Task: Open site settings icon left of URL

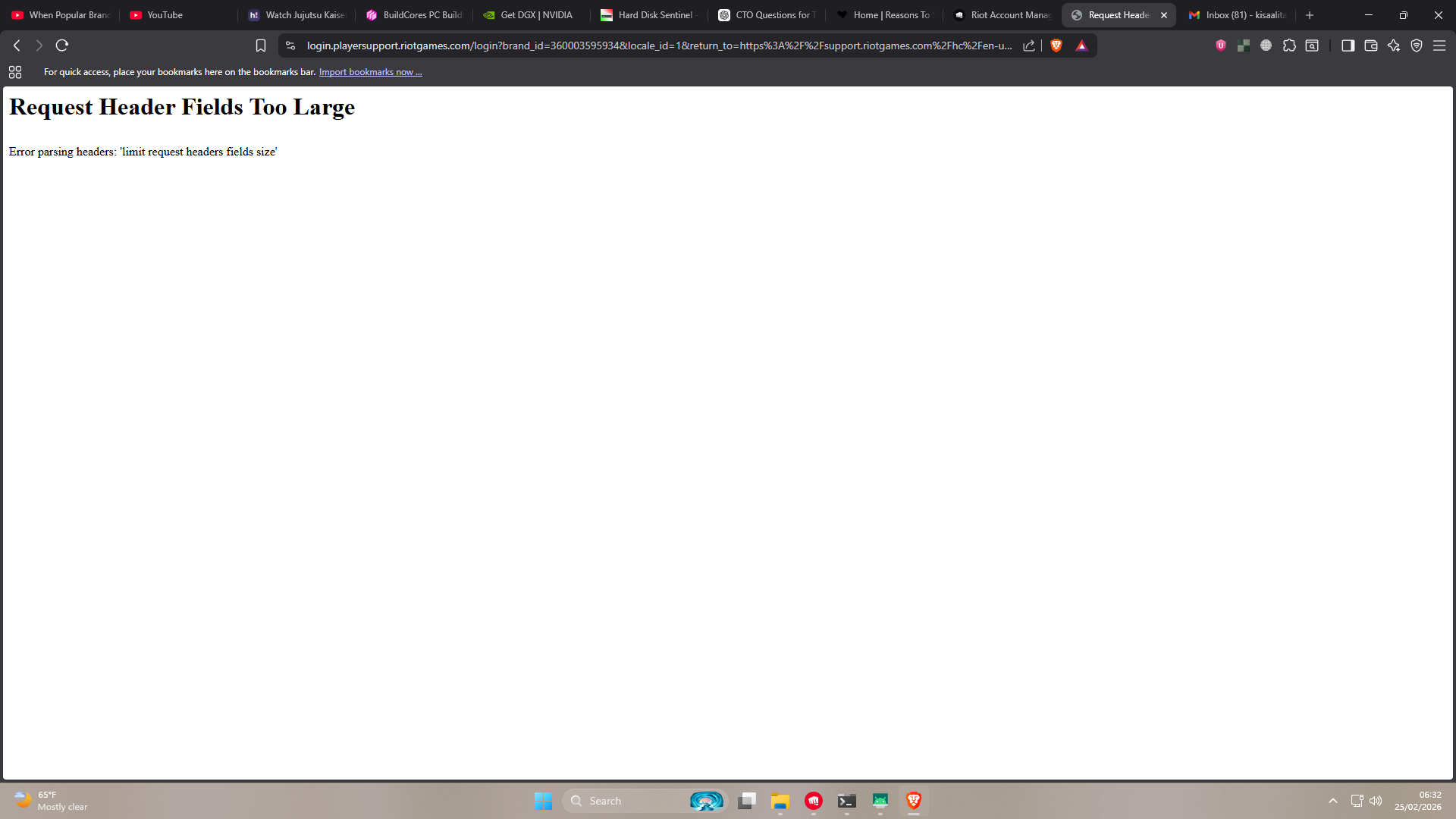Action: tap(290, 45)
